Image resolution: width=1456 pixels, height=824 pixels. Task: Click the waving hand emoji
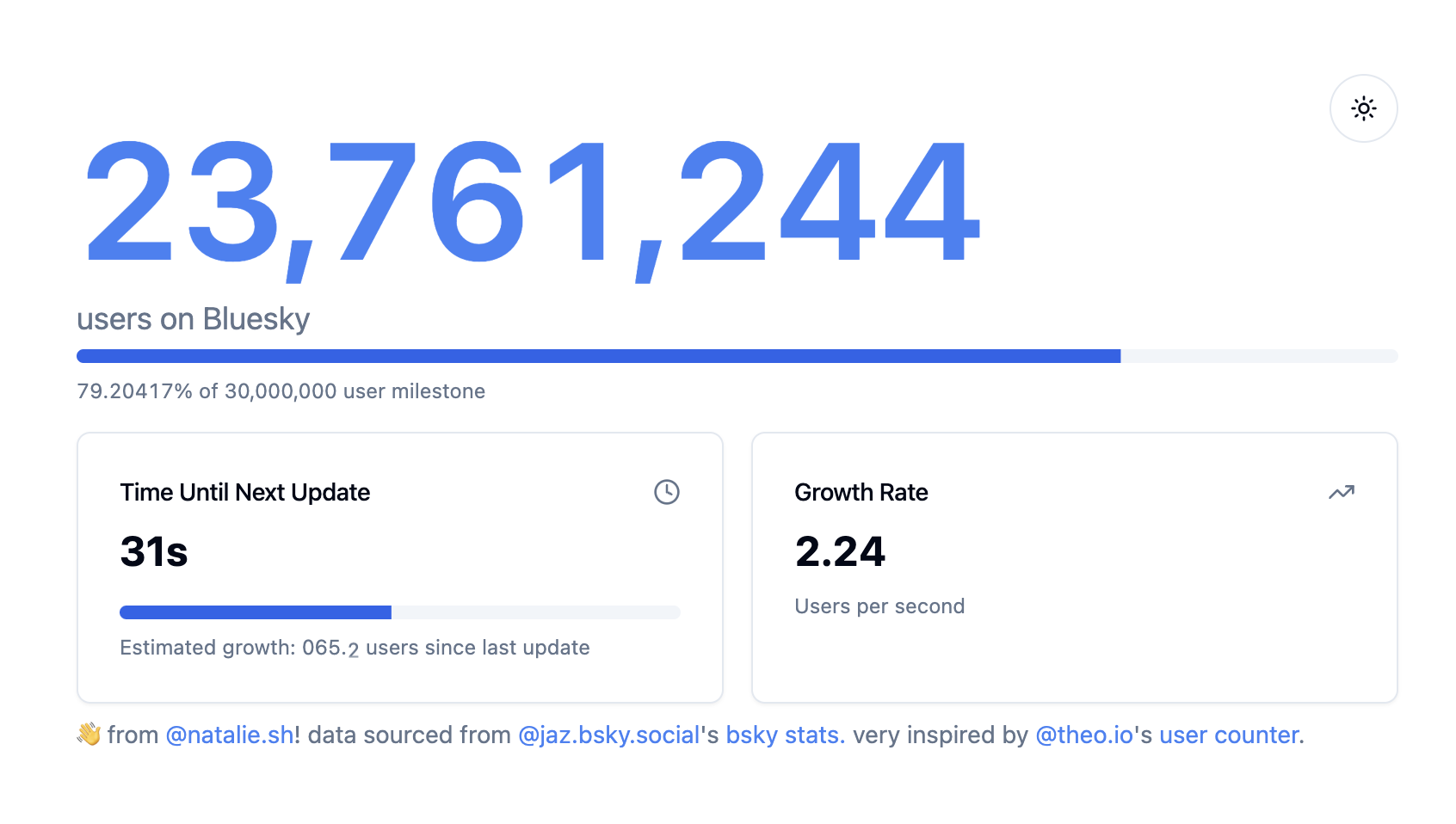tap(89, 735)
